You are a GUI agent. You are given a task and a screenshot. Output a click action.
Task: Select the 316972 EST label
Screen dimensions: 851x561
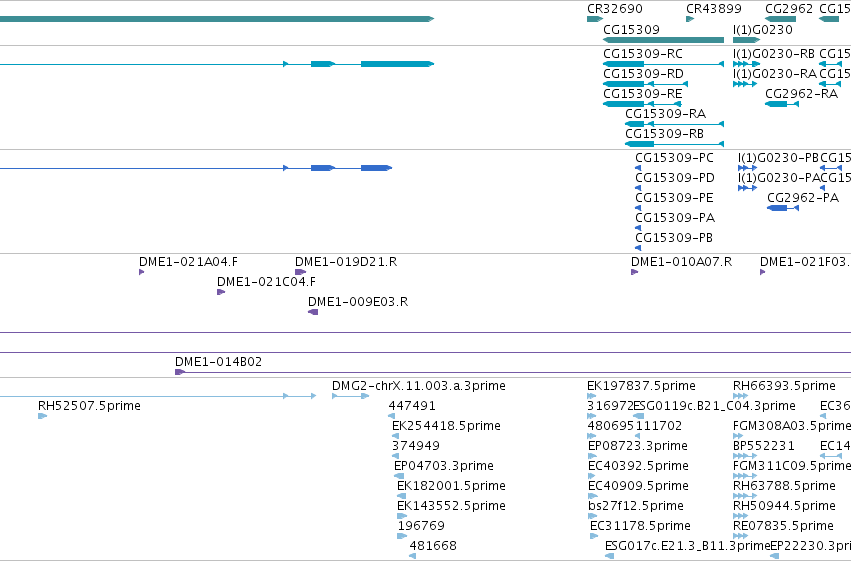coord(611,406)
